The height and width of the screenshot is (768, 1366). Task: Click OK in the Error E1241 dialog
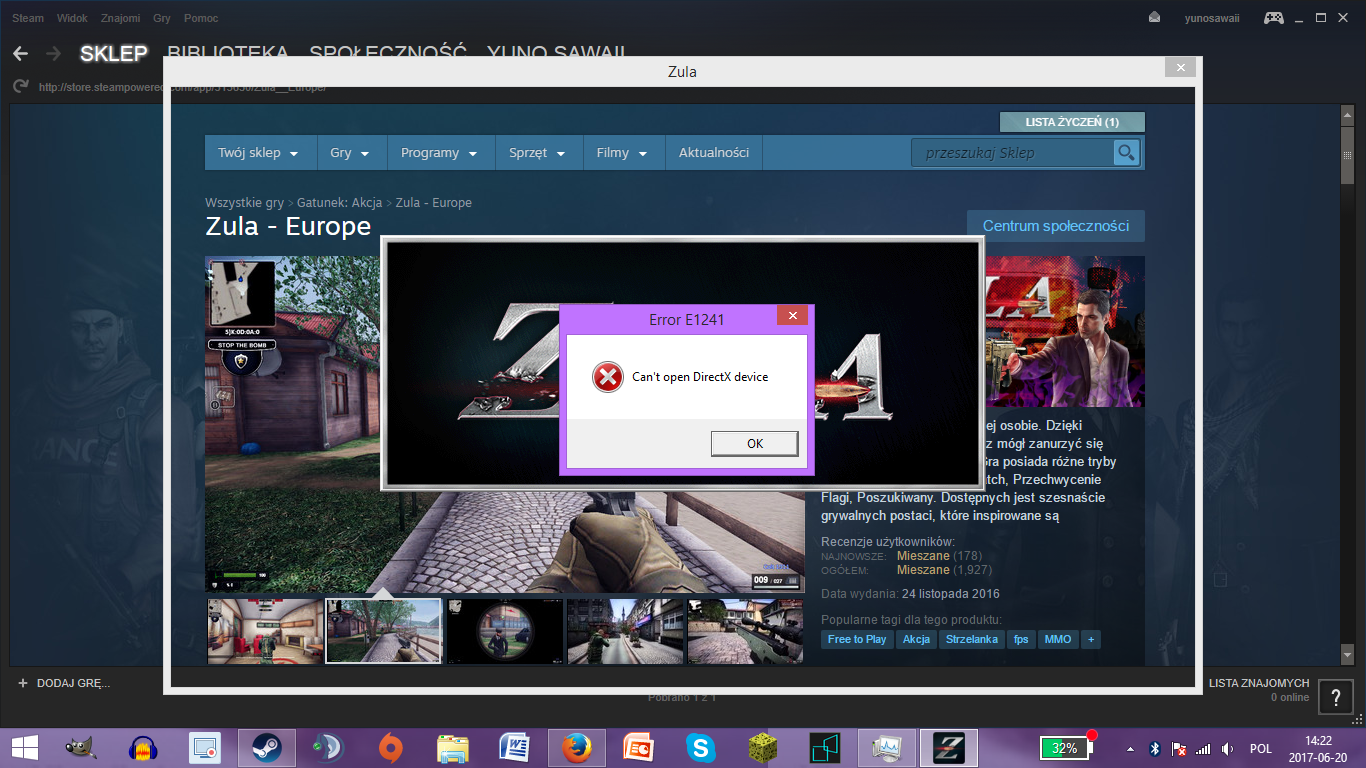pos(754,443)
